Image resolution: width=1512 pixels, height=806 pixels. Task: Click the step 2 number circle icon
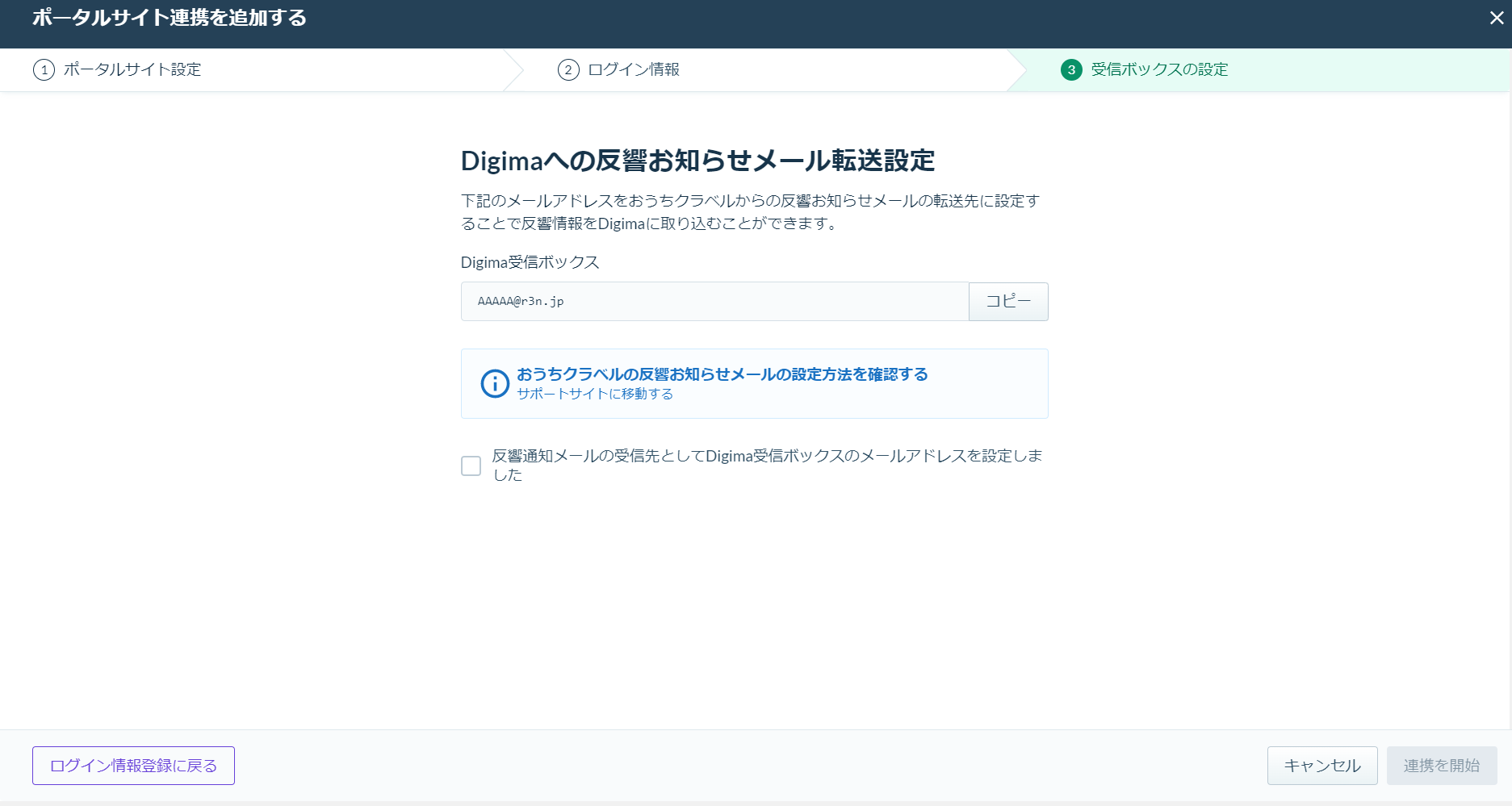(x=568, y=70)
